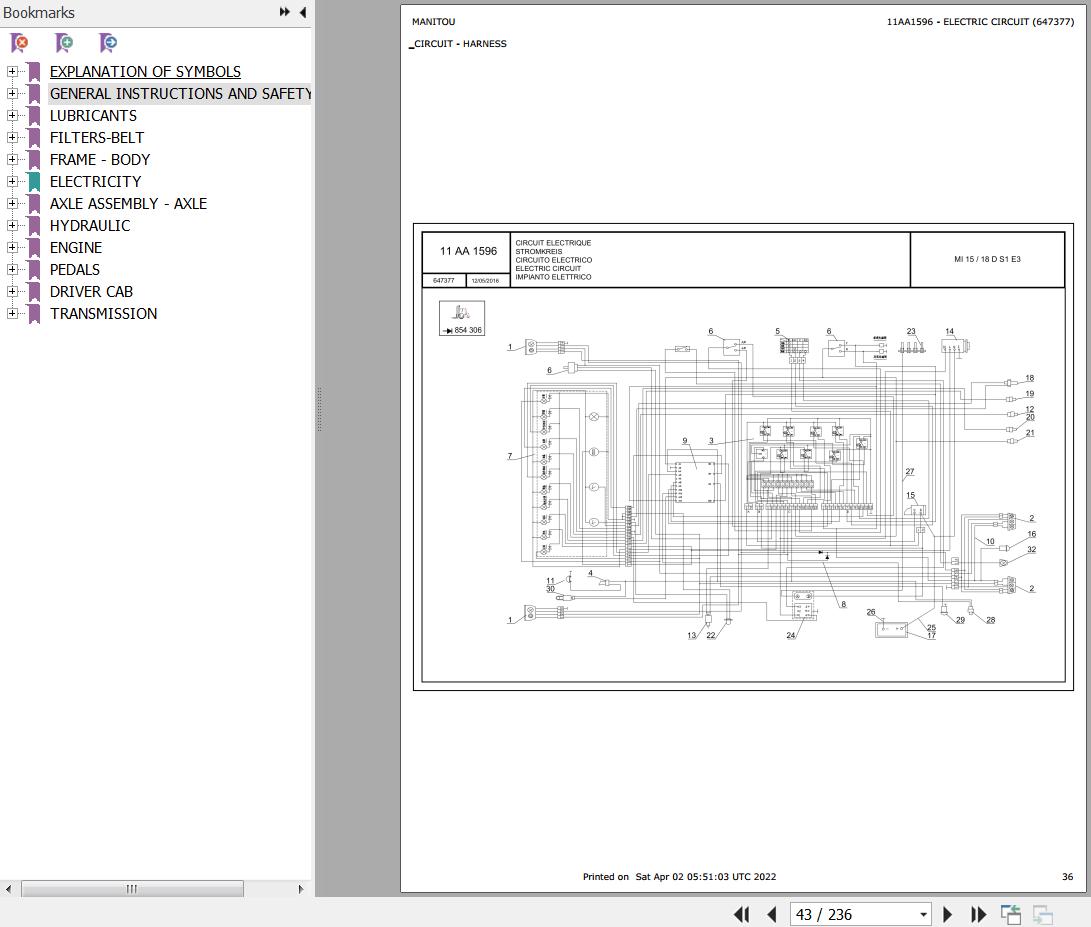Expand the HYDRAULIC bookmark node

click(12, 225)
